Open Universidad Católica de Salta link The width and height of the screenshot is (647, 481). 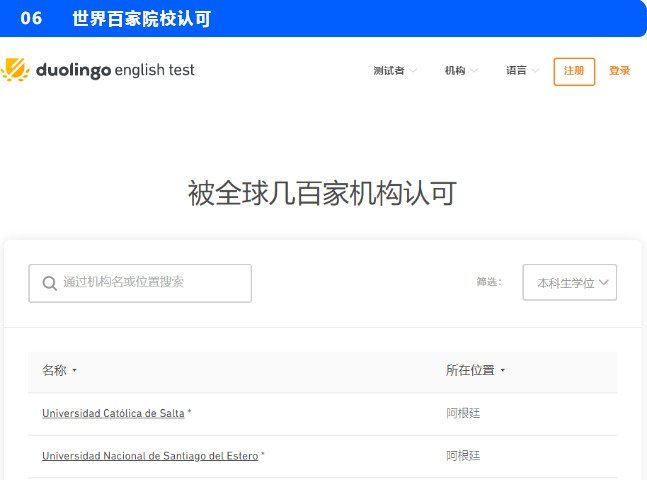point(113,413)
